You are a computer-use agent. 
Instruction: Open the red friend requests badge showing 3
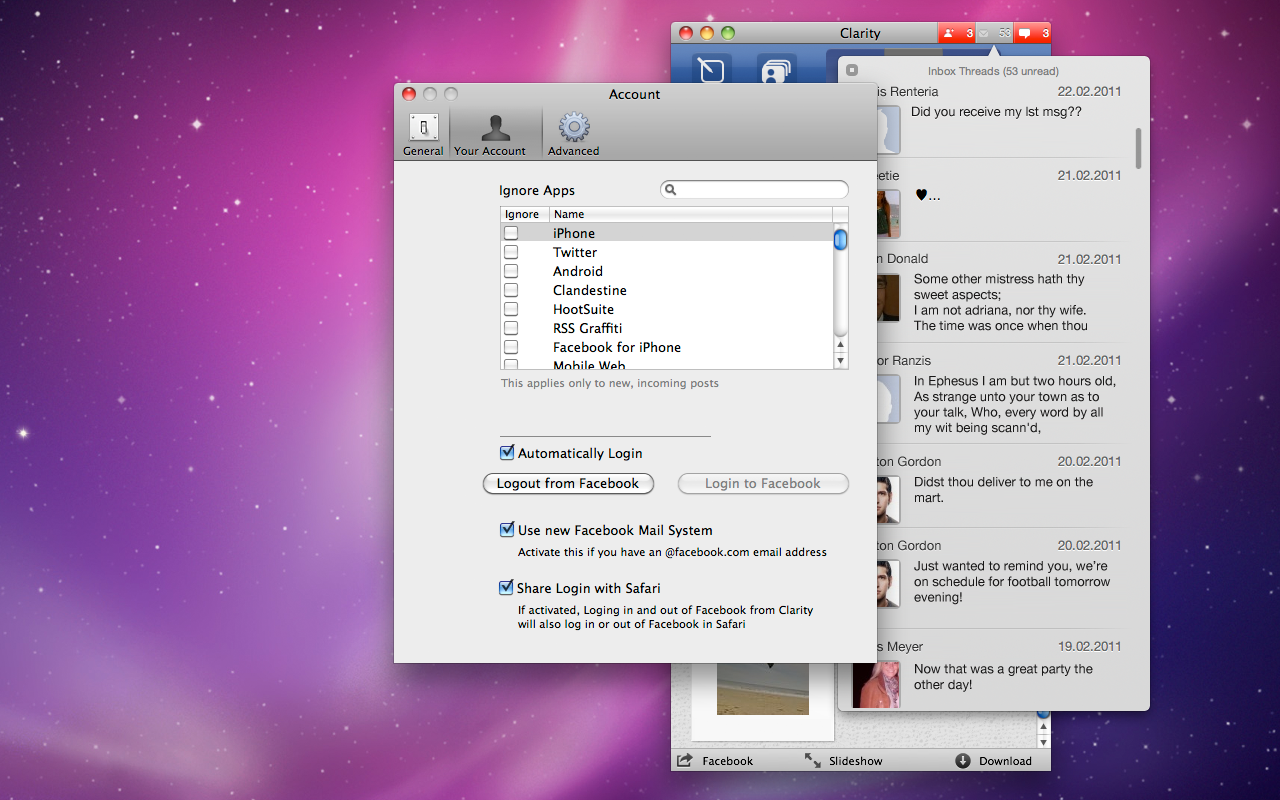click(957, 33)
